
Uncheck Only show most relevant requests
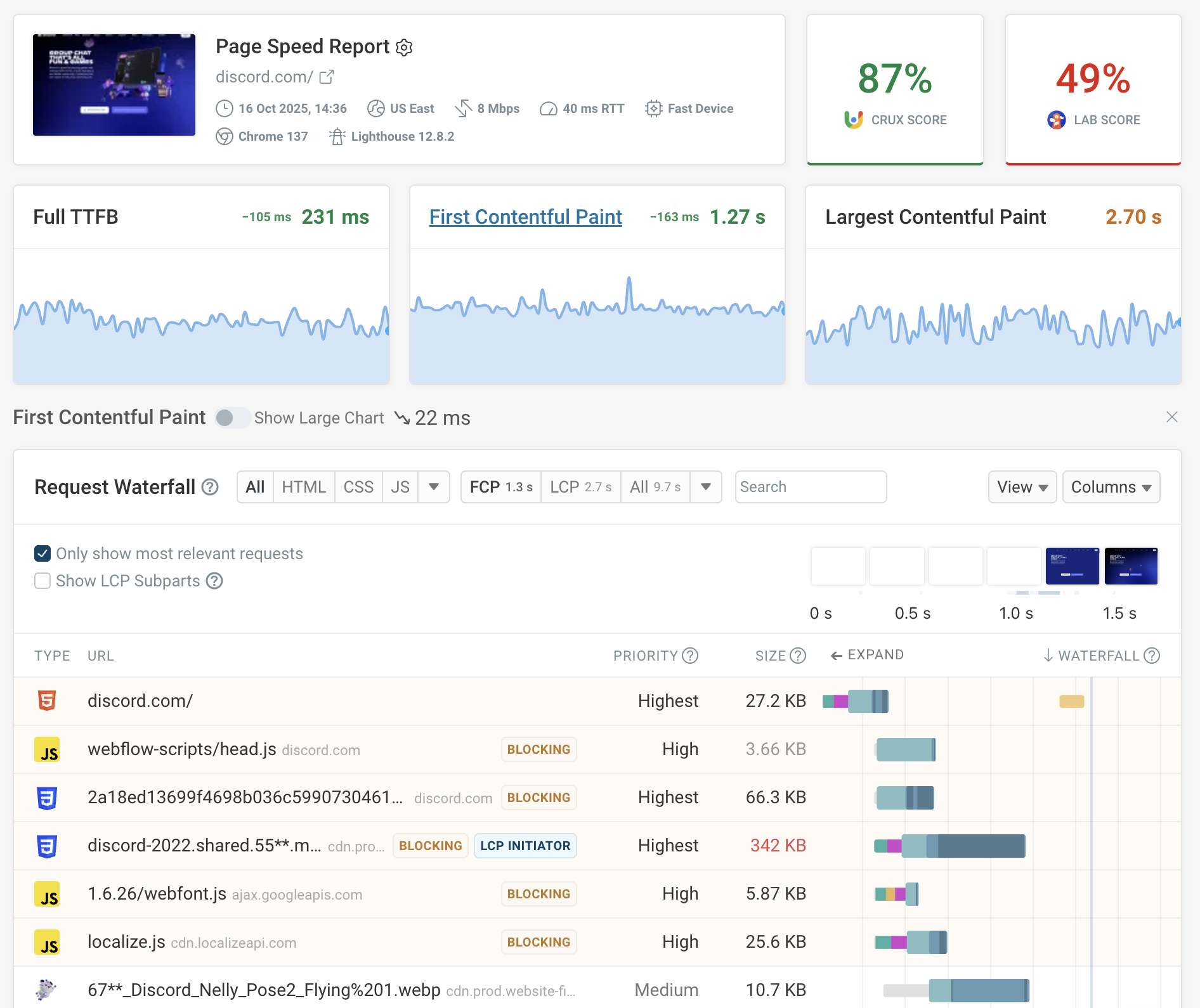(x=42, y=553)
